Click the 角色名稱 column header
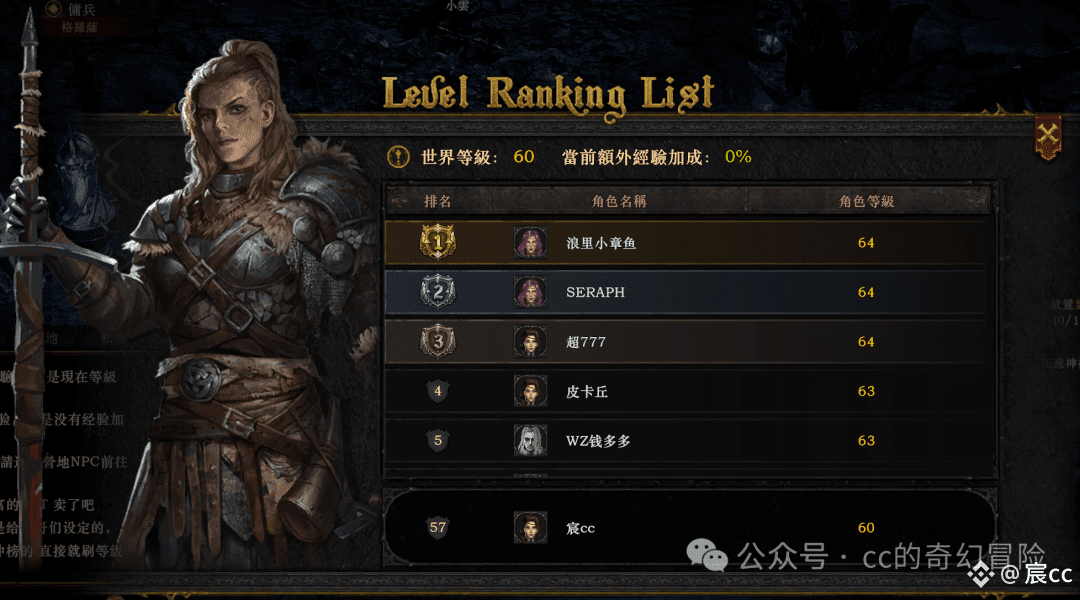Image resolution: width=1080 pixels, height=600 pixels. pos(619,201)
